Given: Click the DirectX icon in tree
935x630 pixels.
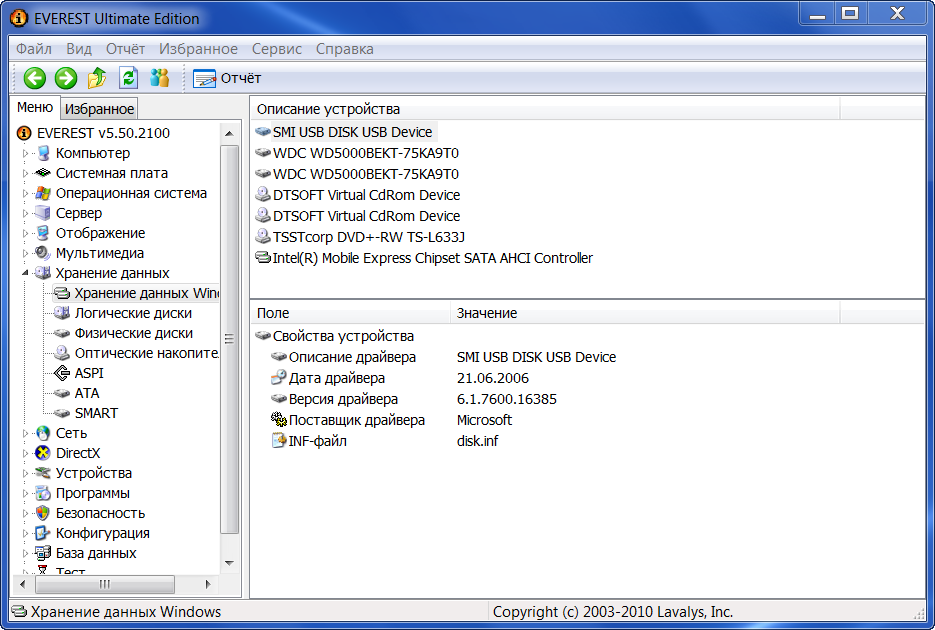Looking at the screenshot, I should click(43, 453).
